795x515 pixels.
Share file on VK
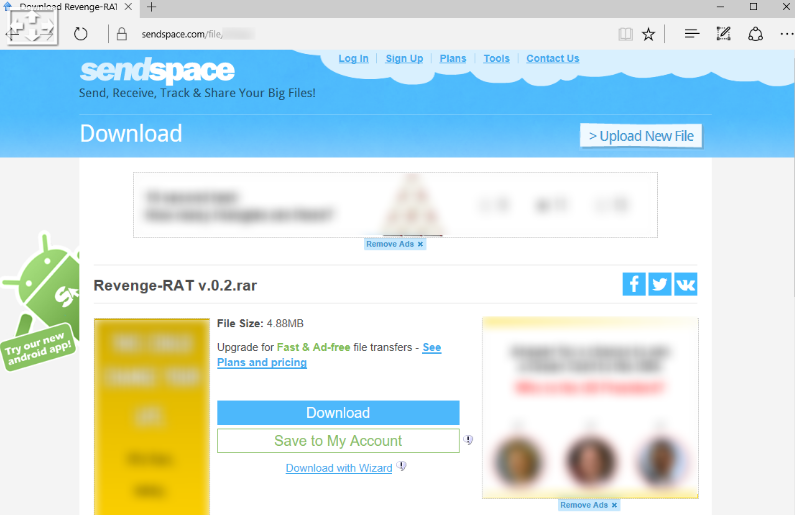tap(685, 284)
